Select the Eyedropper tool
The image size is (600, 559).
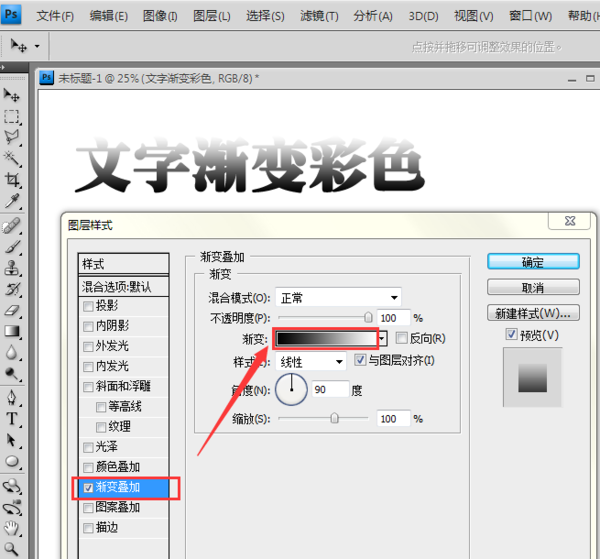click(11, 200)
